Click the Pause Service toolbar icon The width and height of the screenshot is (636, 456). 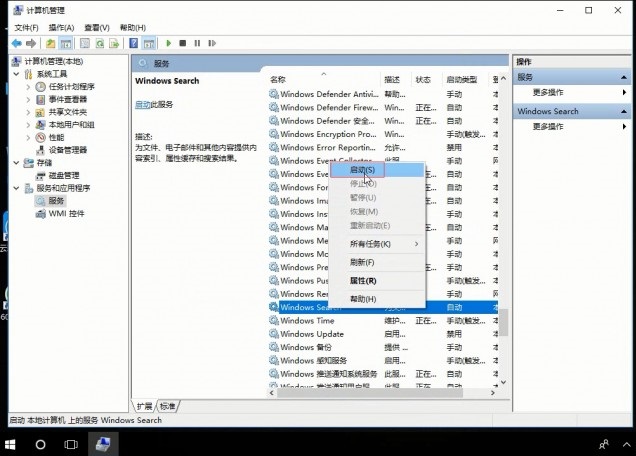tap(197, 43)
